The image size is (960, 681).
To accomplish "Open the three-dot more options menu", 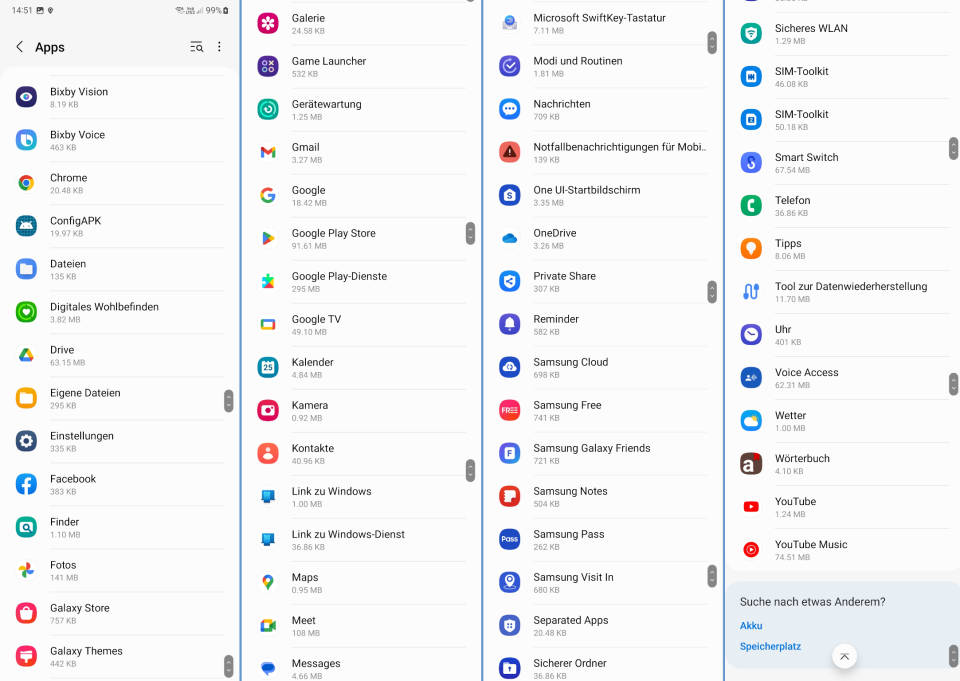I will click(219, 47).
